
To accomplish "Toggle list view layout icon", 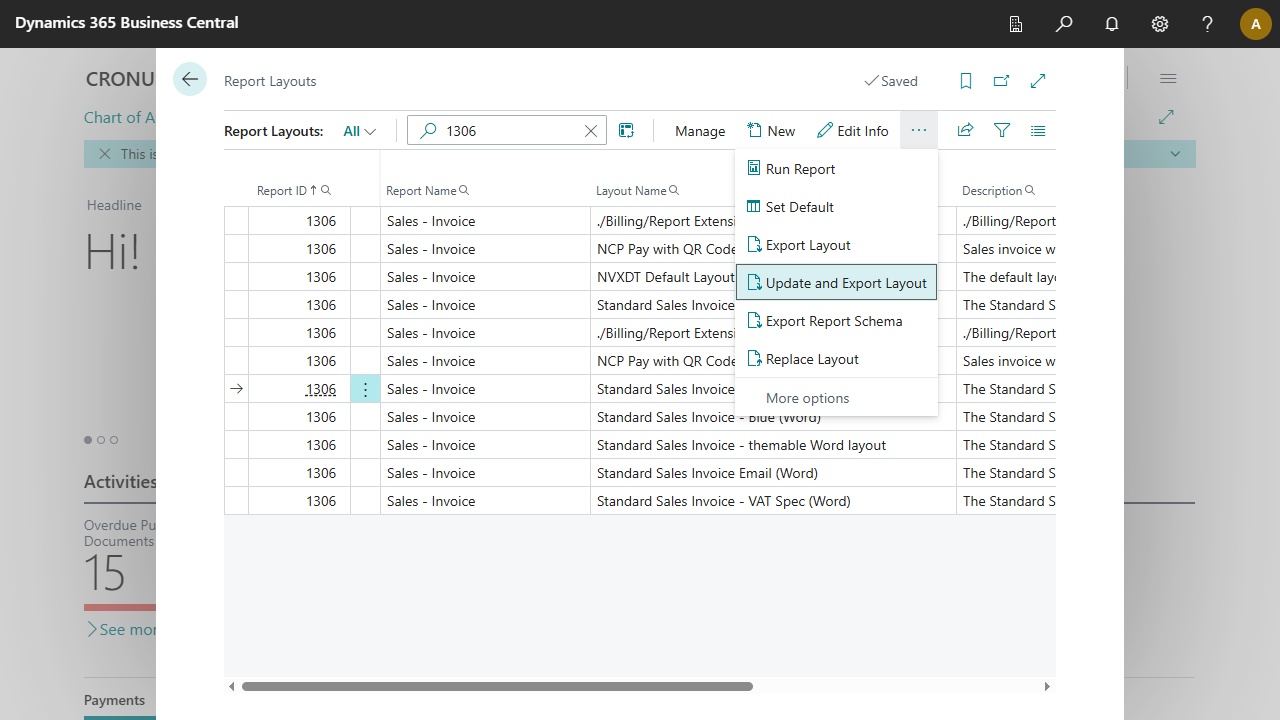I will 1038,131.
